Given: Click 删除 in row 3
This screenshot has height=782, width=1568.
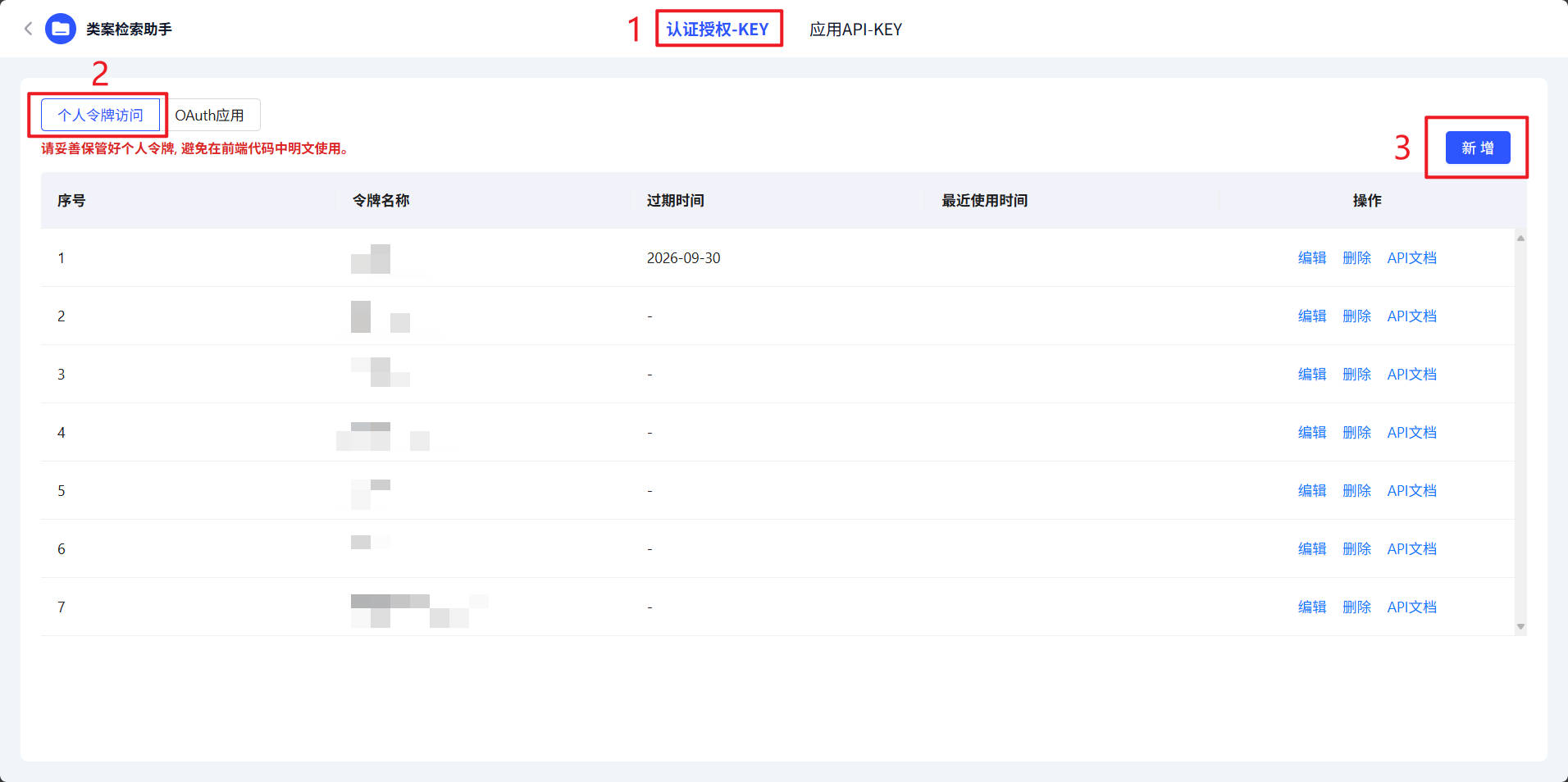Looking at the screenshot, I should 1357,374.
